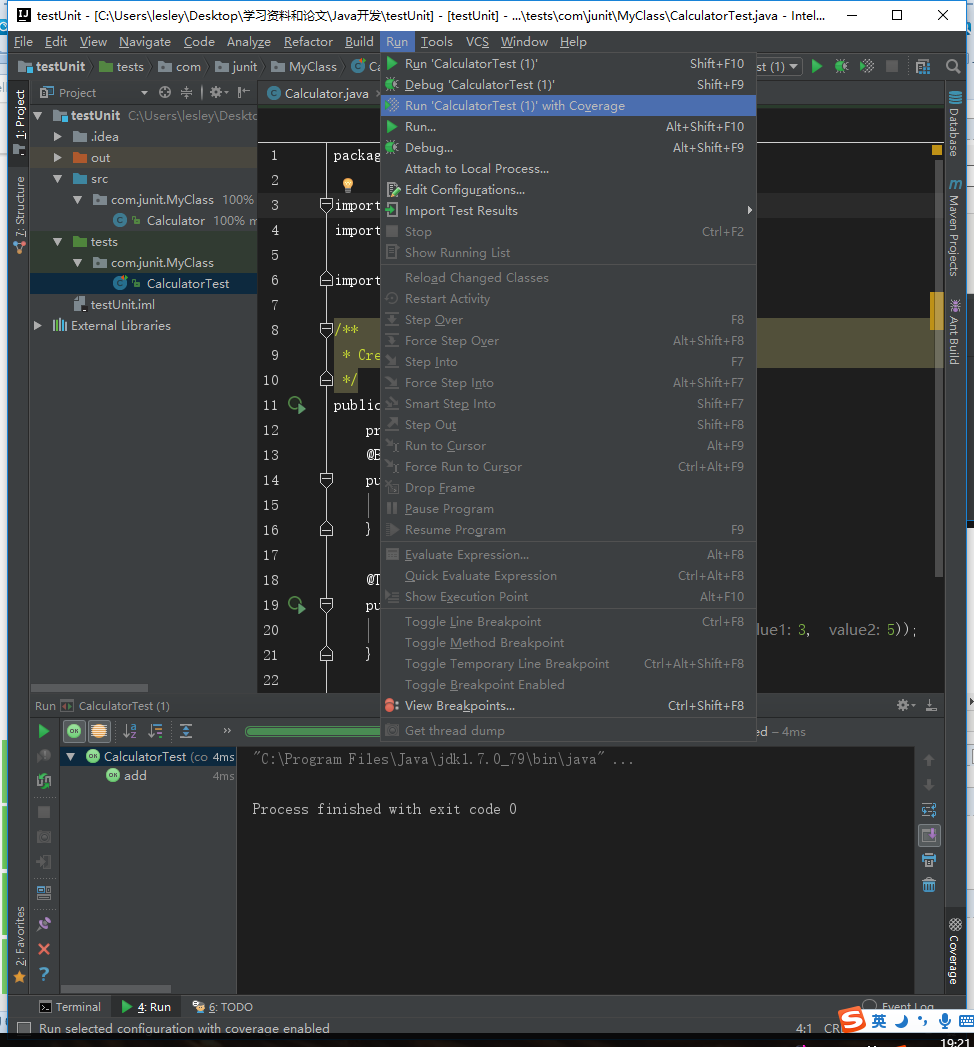Open the Coverage tool window
The width and height of the screenshot is (974, 1047).
click(955, 953)
